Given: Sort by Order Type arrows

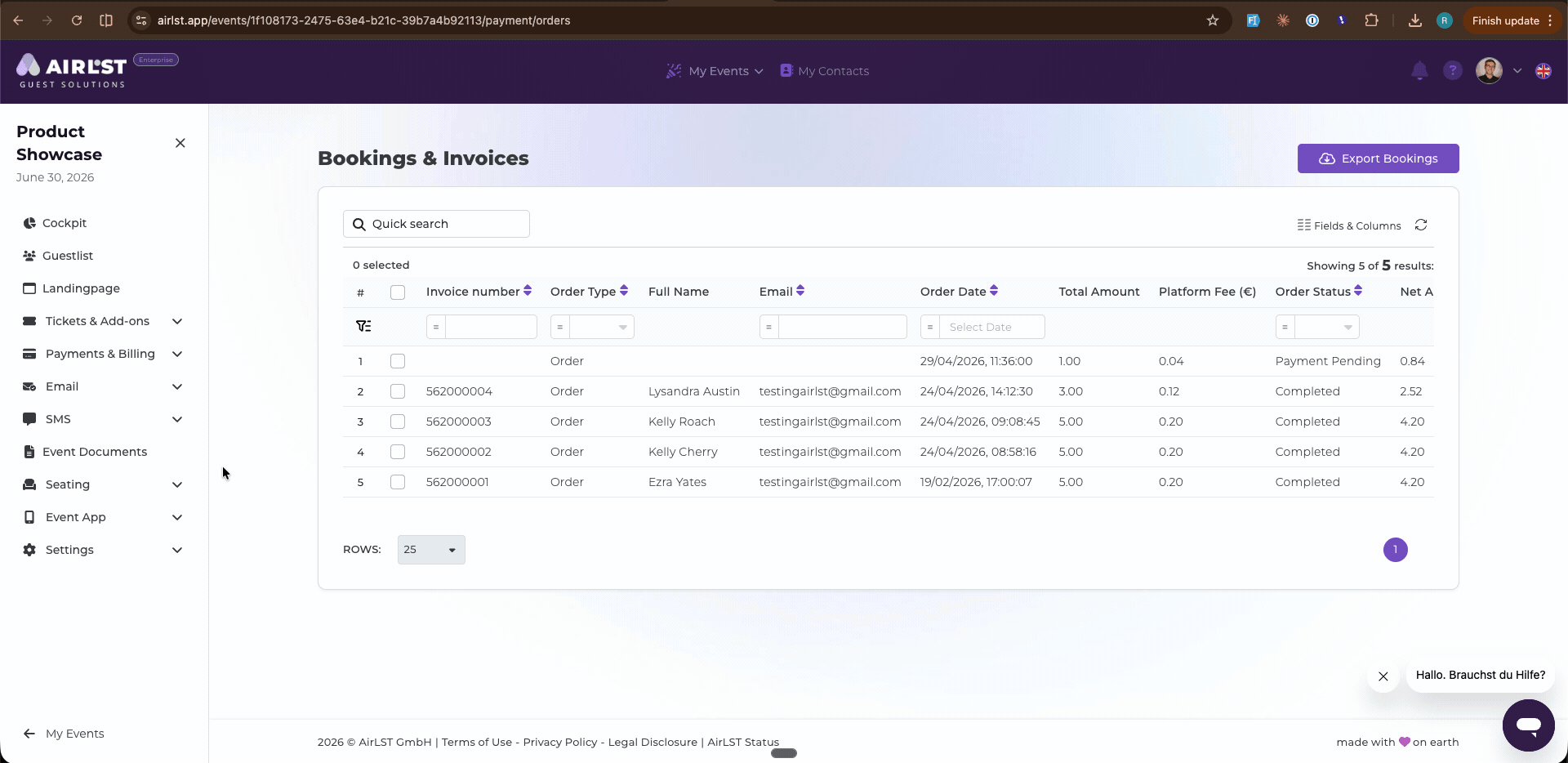Looking at the screenshot, I should [x=624, y=291].
